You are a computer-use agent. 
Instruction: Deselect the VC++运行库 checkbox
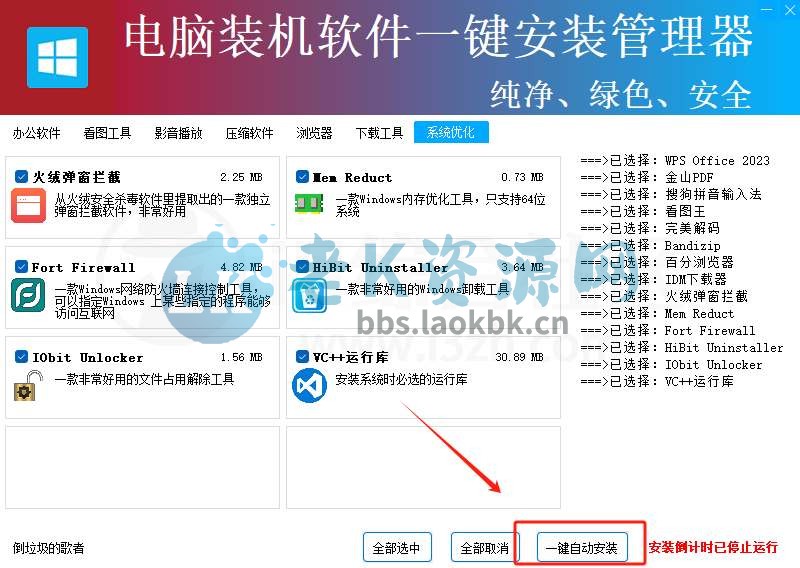coord(302,356)
